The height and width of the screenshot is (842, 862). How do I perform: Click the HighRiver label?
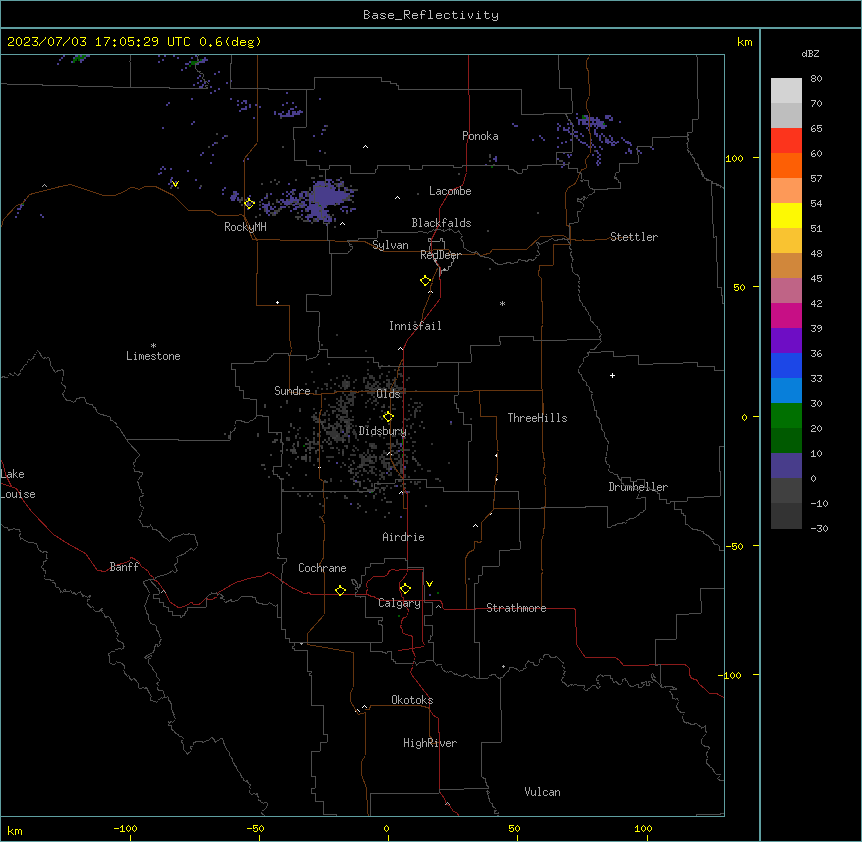coord(430,743)
